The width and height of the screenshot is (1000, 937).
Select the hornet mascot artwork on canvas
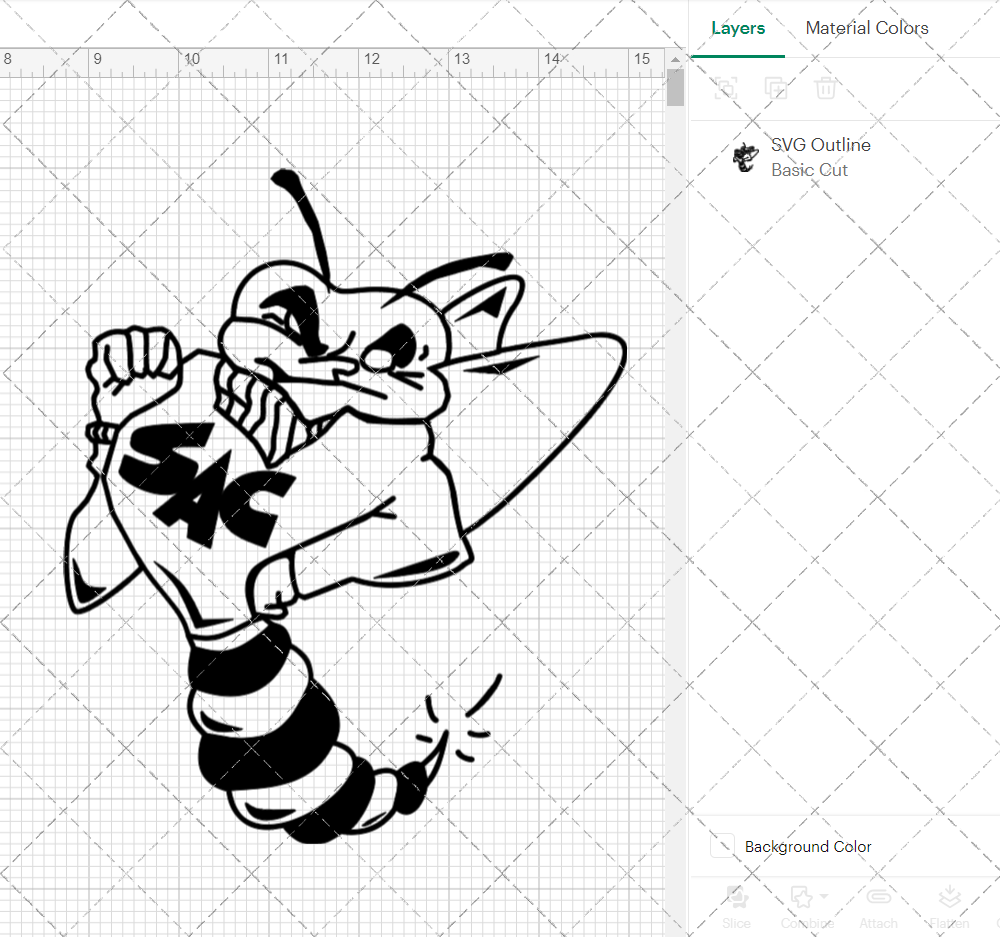tap(345, 506)
